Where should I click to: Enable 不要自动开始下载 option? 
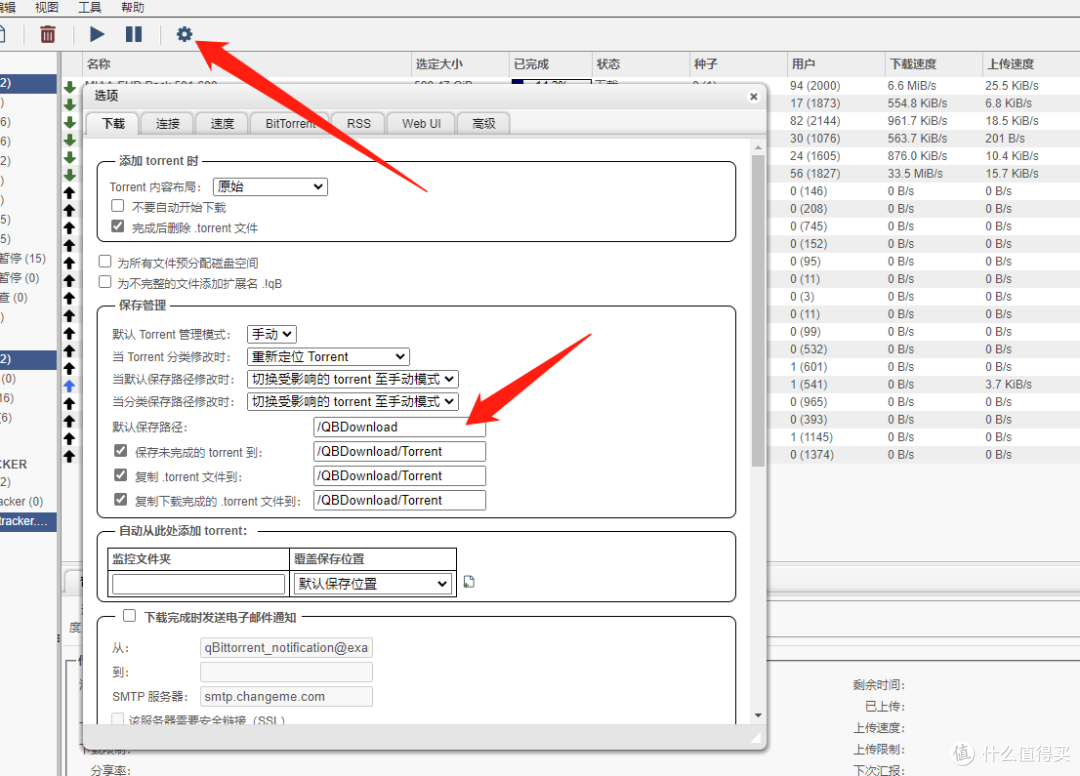click(x=117, y=209)
